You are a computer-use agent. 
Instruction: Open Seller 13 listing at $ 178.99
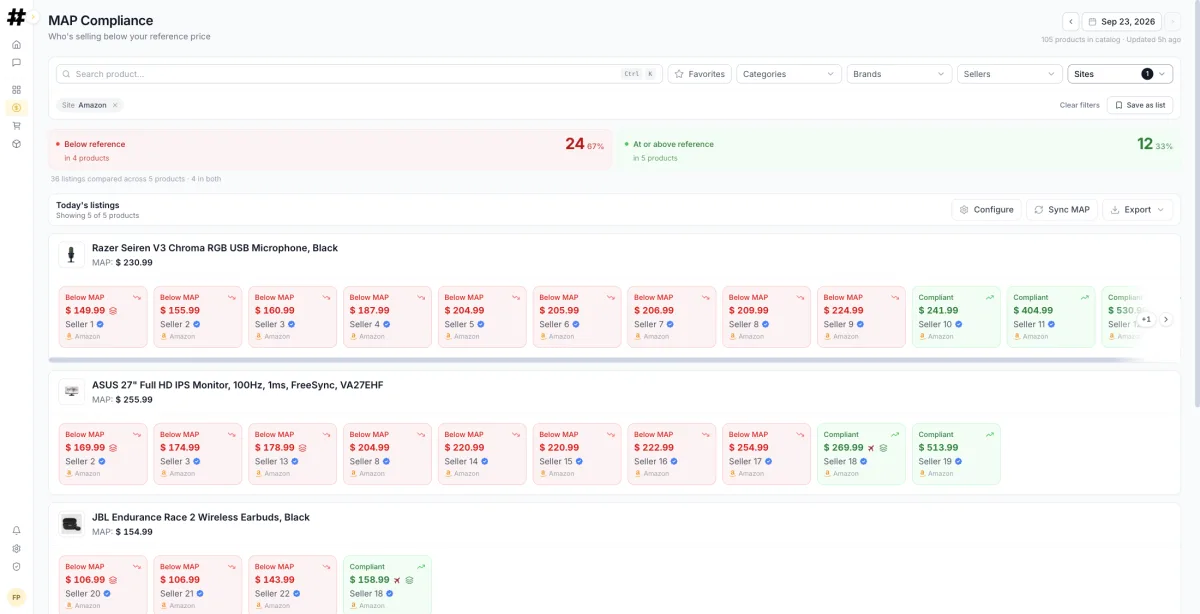point(293,454)
